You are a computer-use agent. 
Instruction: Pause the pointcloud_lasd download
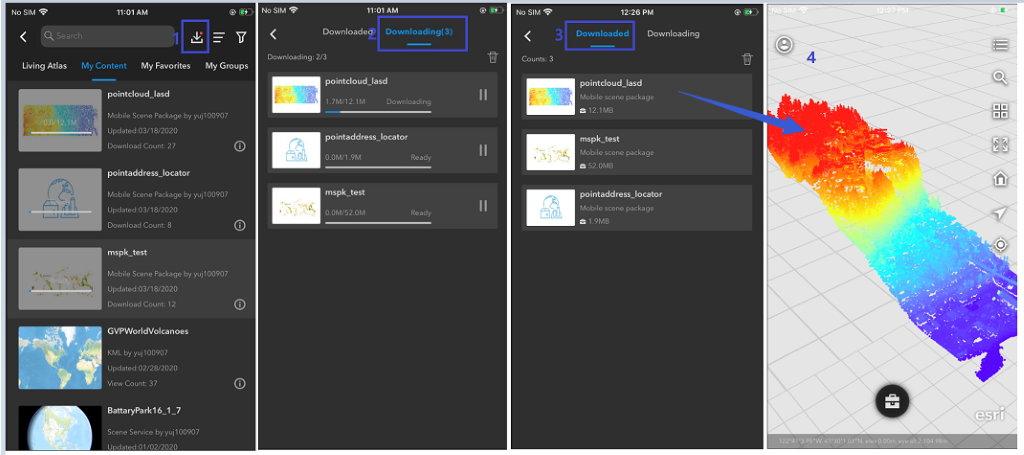tap(483, 95)
